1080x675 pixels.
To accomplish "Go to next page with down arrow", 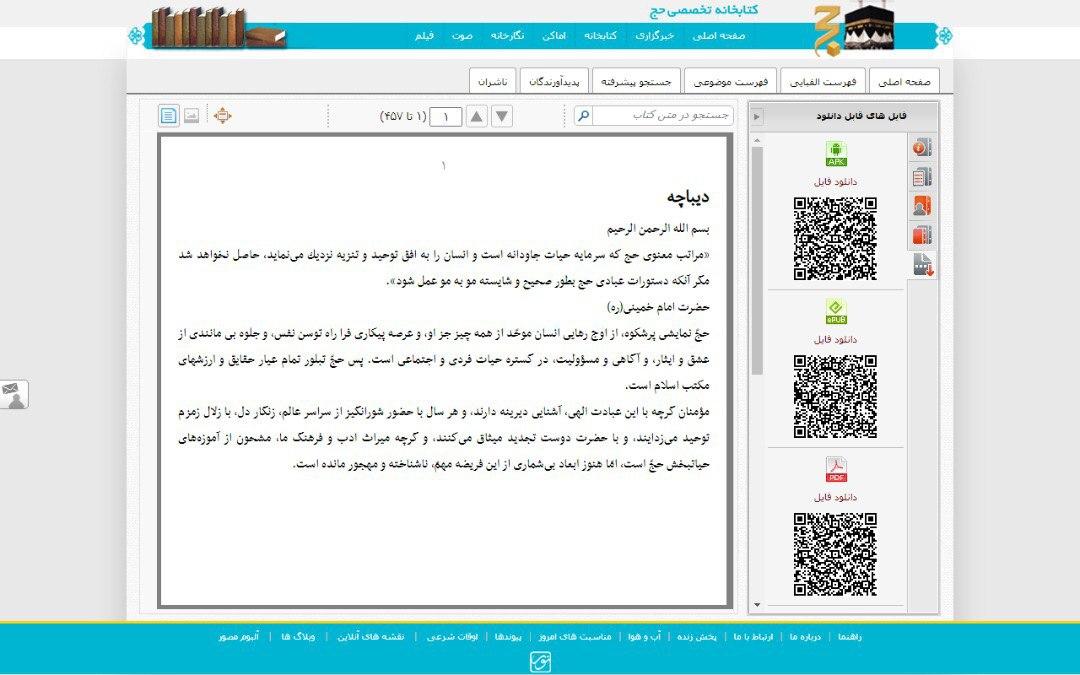I will click(x=502, y=116).
